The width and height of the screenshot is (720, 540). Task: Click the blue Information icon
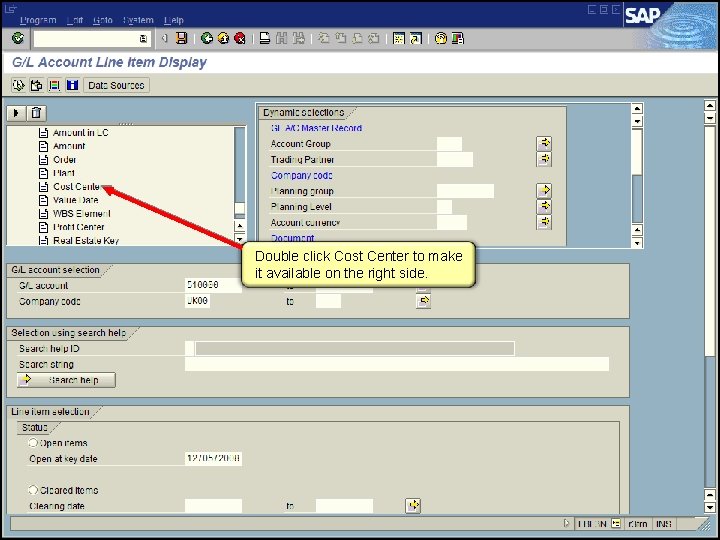pos(72,85)
